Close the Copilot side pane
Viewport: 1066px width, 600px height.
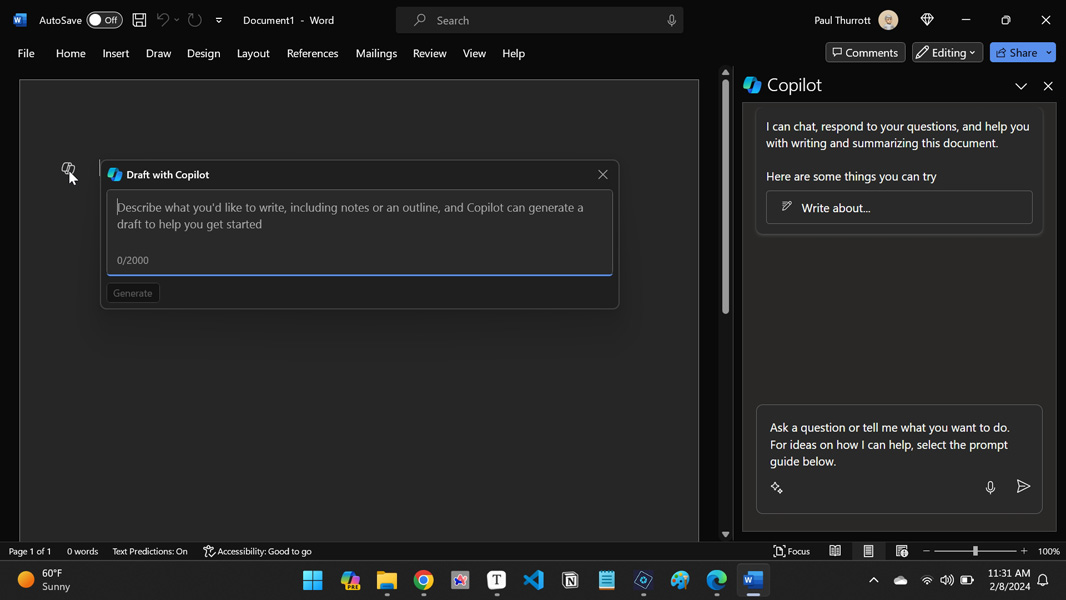point(1048,86)
